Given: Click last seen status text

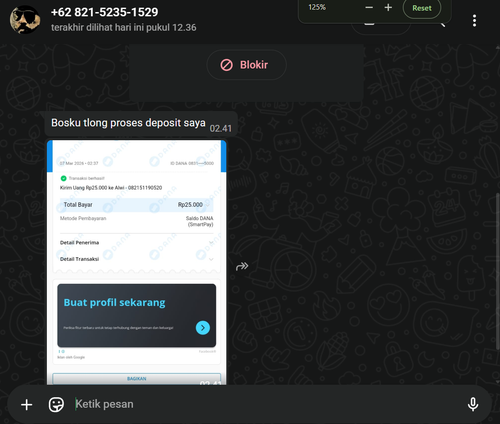Looking at the screenshot, I should (x=124, y=27).
